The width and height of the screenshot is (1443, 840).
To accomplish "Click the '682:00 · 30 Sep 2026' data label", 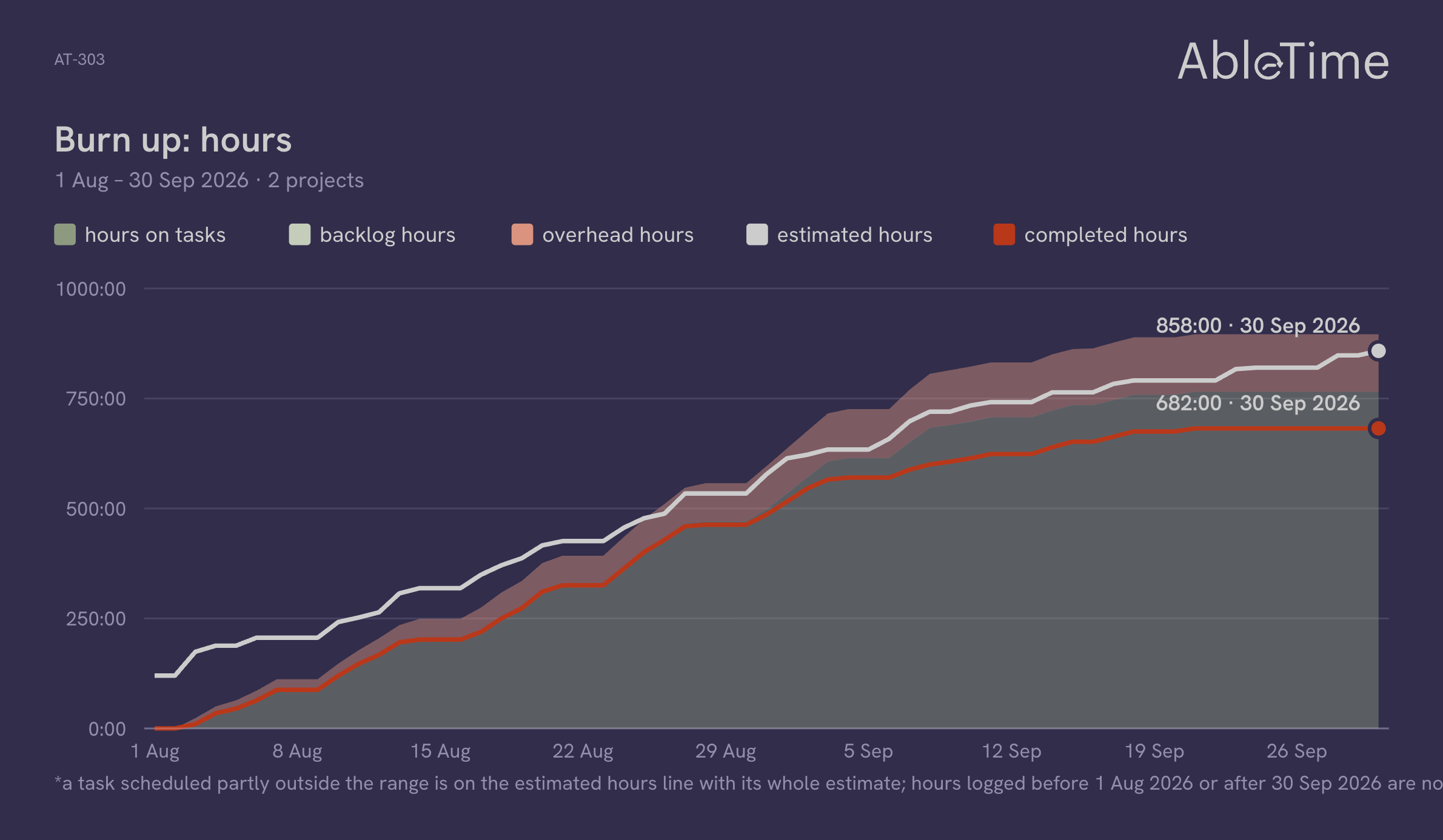I will [1258, 403].
